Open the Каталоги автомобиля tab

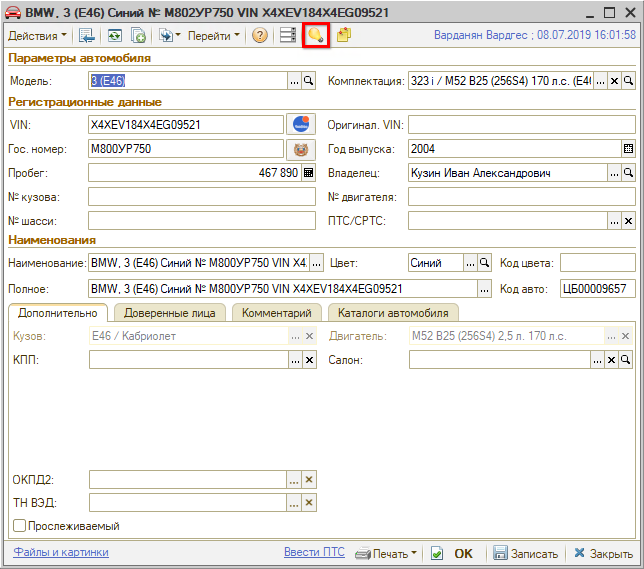pos(392,313)
